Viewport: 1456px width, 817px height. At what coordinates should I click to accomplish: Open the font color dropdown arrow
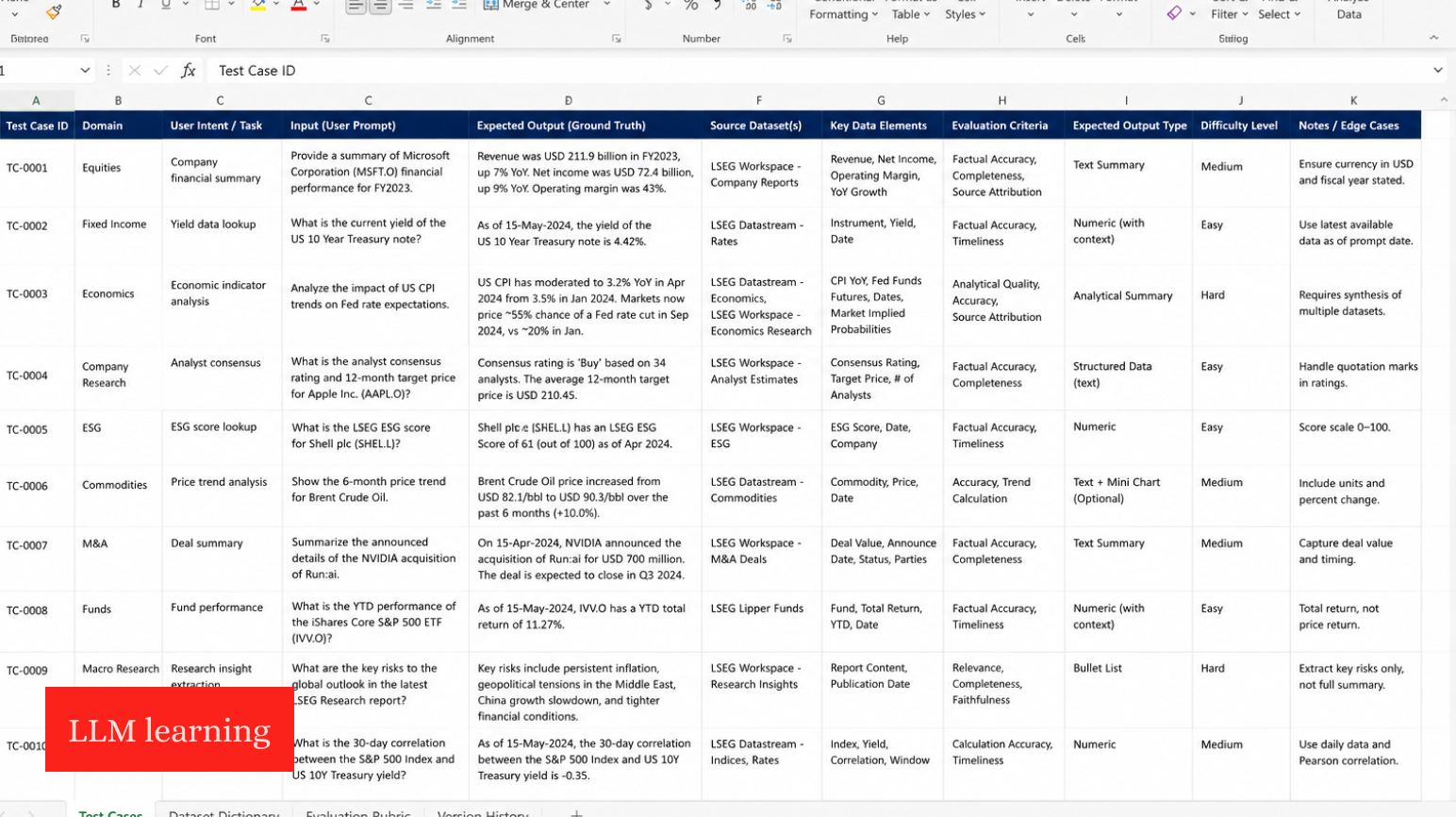tap(317, 5)
